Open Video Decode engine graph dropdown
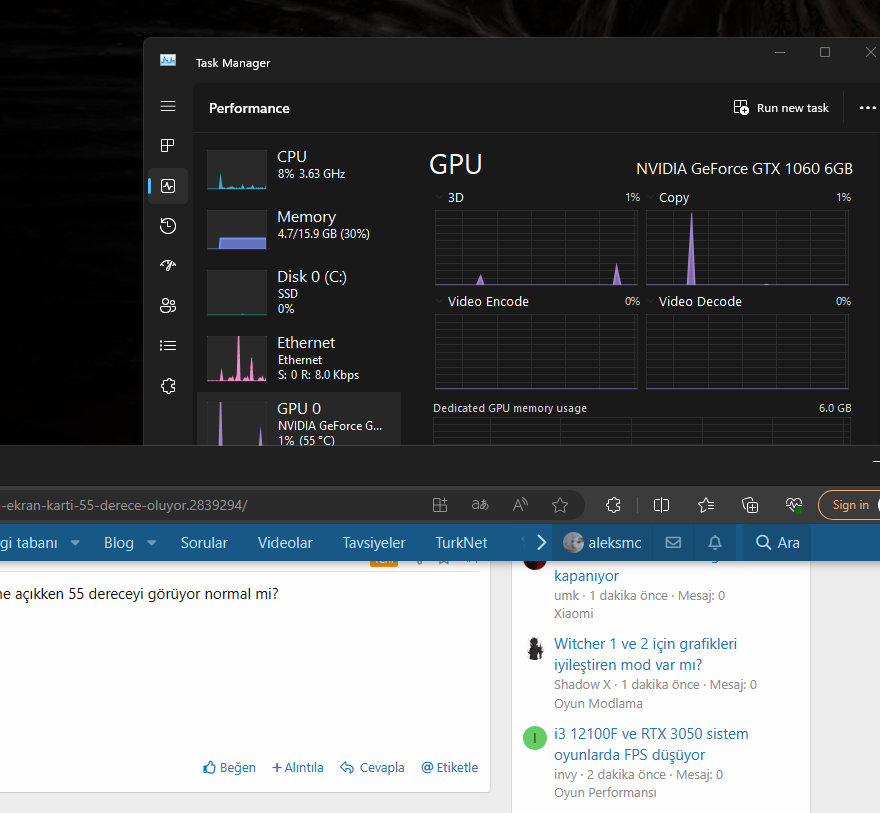This screenshot has width=880, height=813. point(650,301)
